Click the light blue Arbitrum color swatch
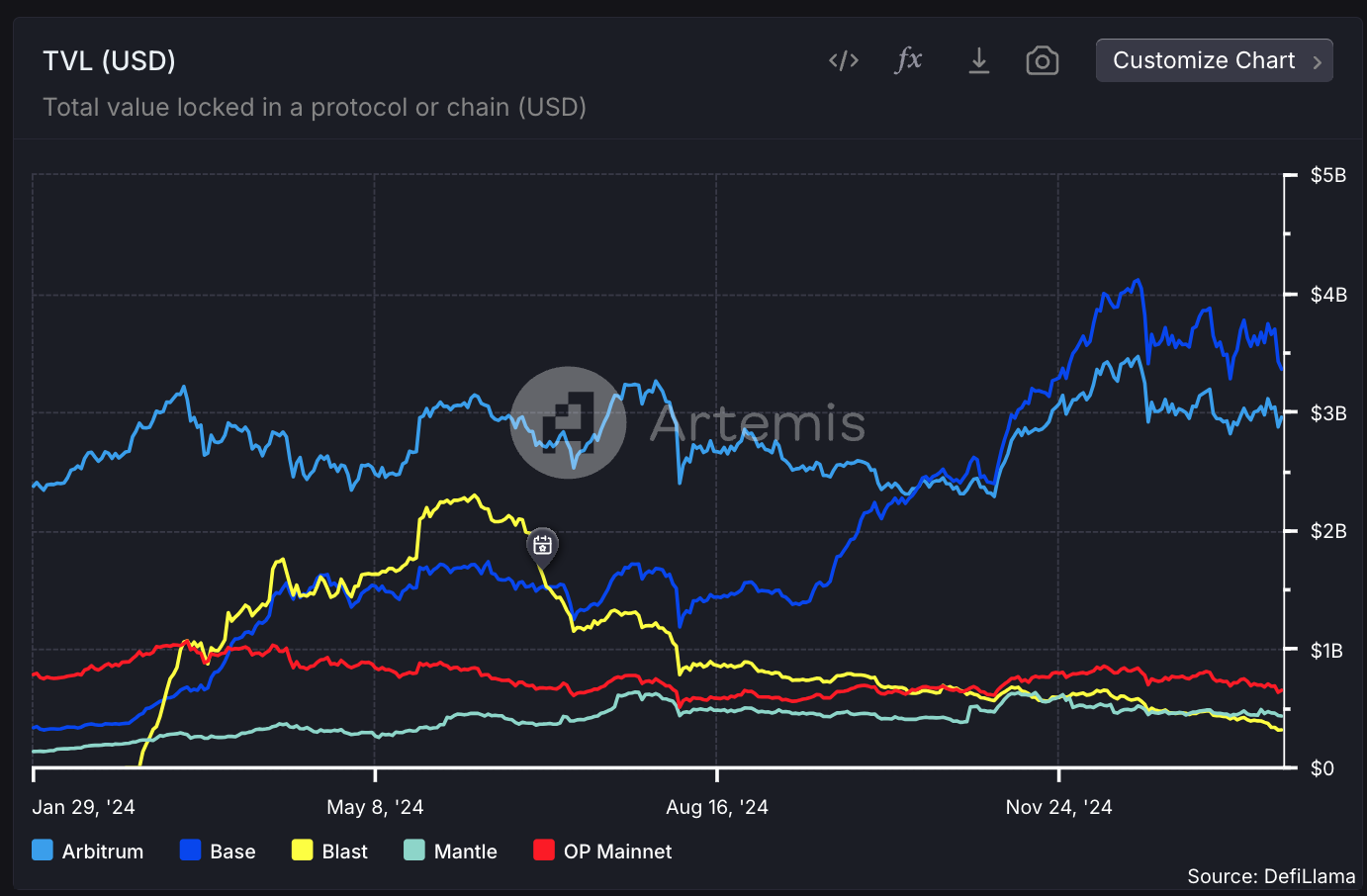The image size is (1367, 896). [x=43, y=850]
